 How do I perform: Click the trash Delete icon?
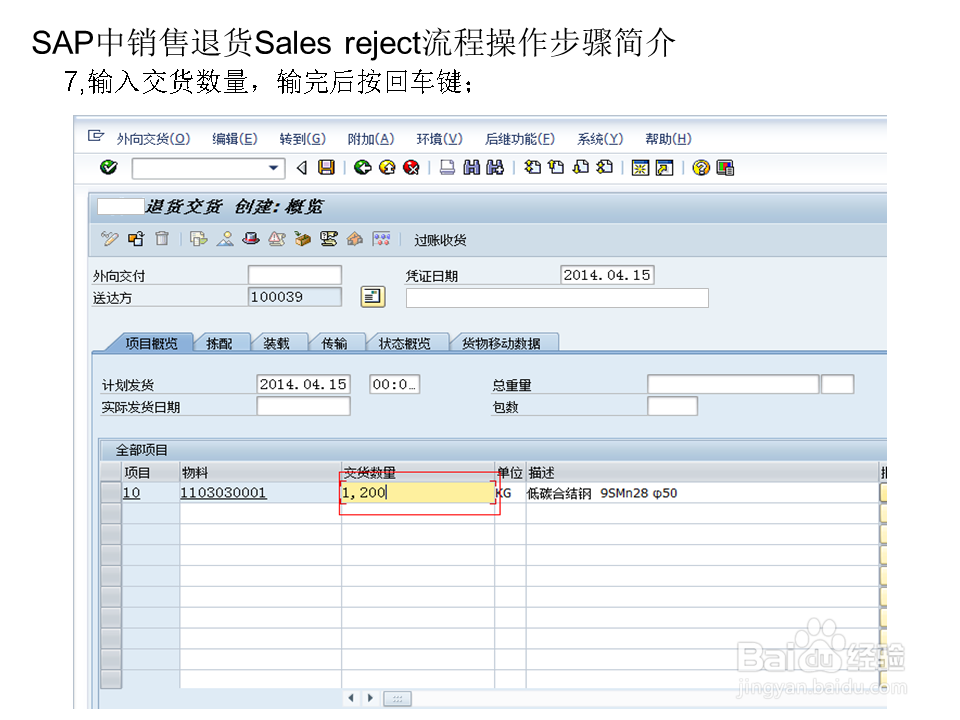pos(162,239)
